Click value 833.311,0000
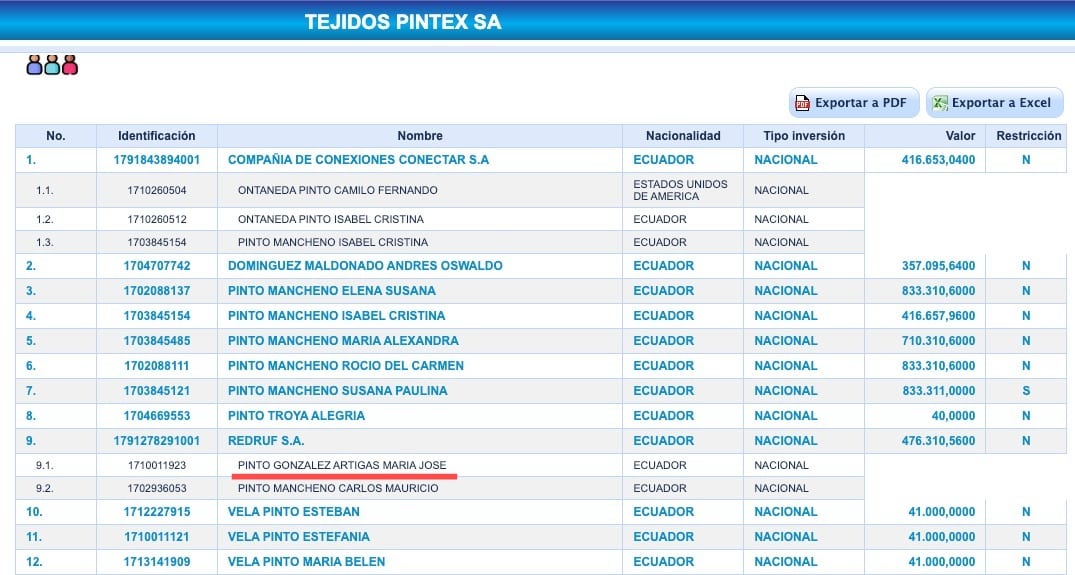Viewport: 1075px width, 575px height. click(938, 391)
